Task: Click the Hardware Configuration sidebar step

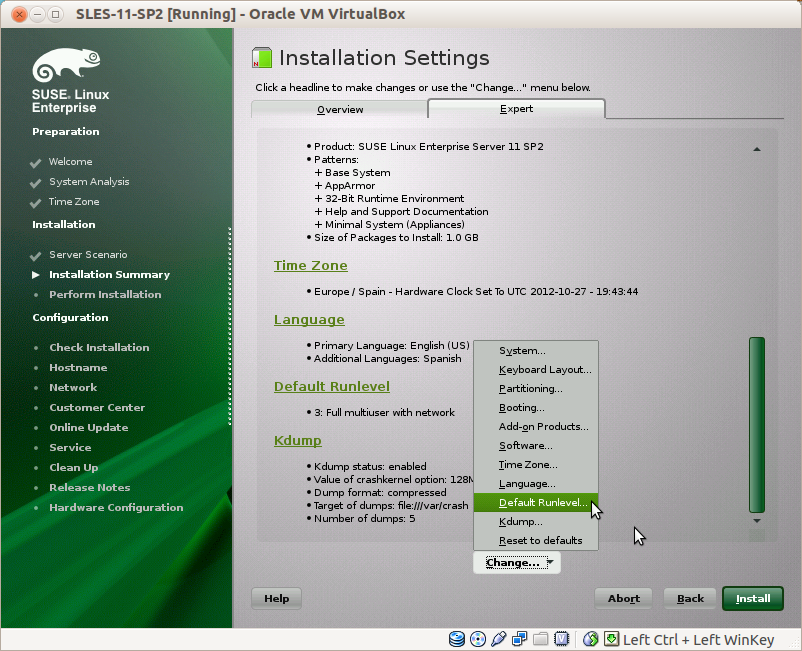Action: click(116, 507)
